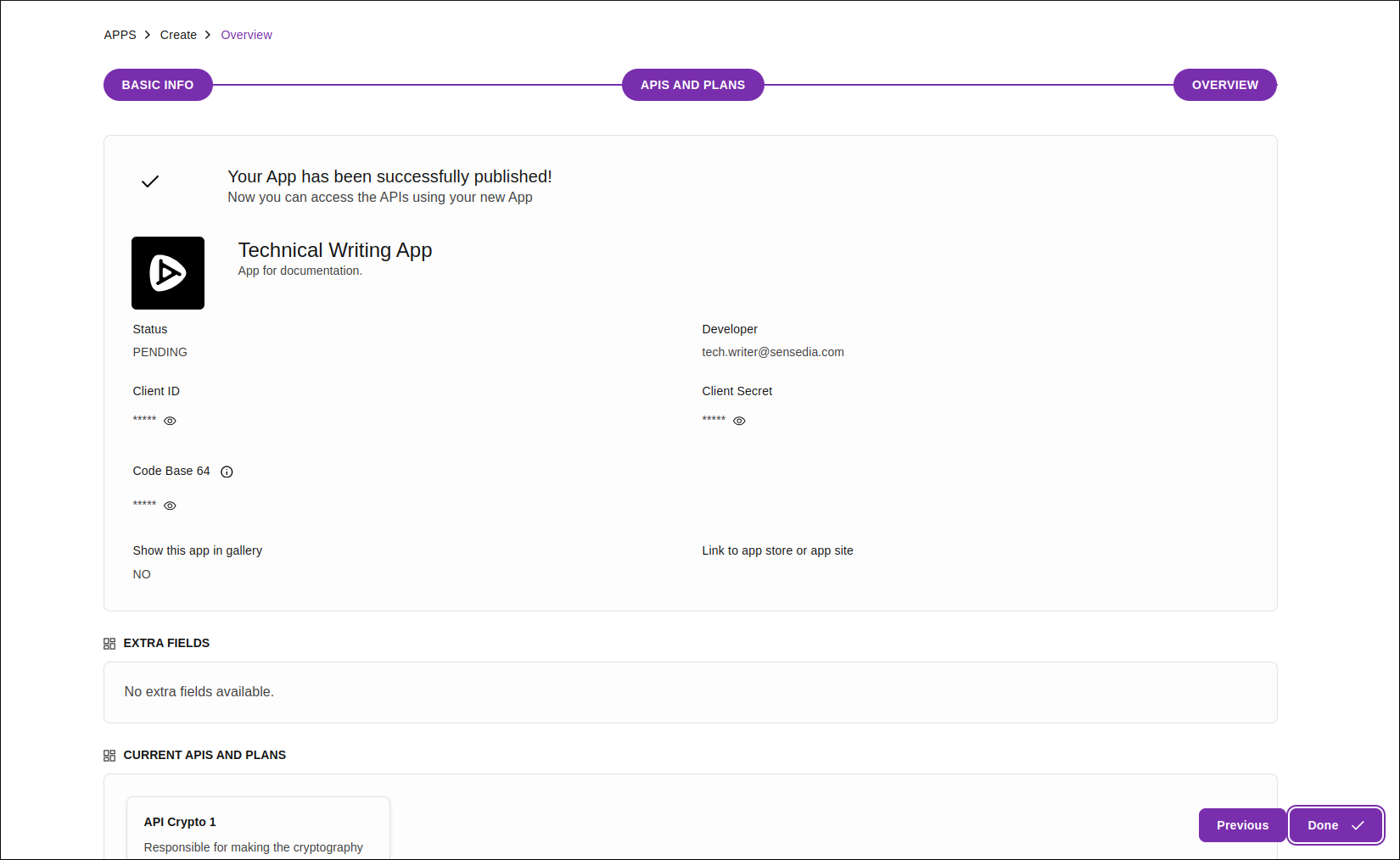This screenshot has width=1400, height=860.
Task: Click the success checkmark icon
Action: click(149, 181)
